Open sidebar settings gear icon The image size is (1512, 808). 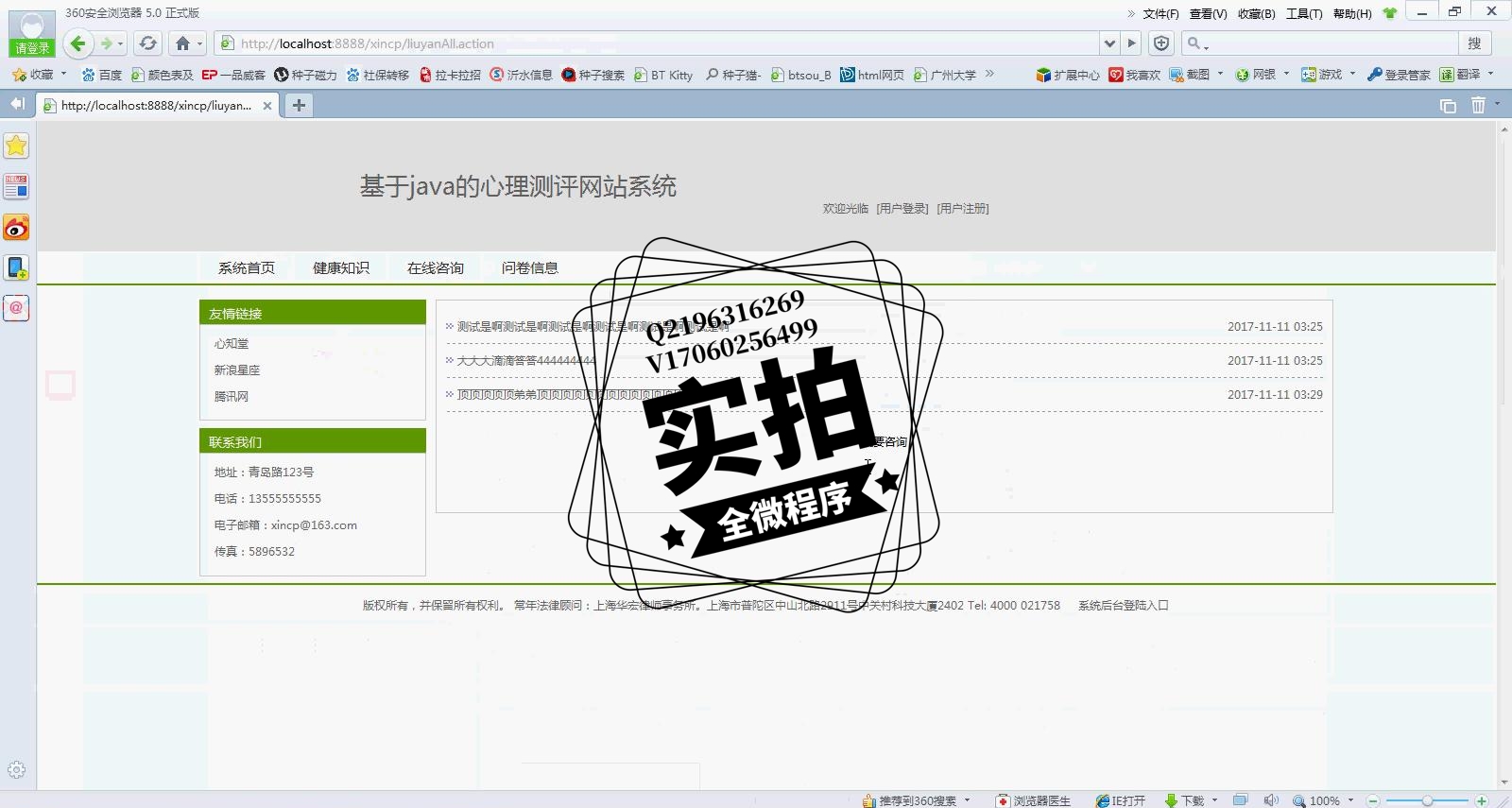(16, 769)
